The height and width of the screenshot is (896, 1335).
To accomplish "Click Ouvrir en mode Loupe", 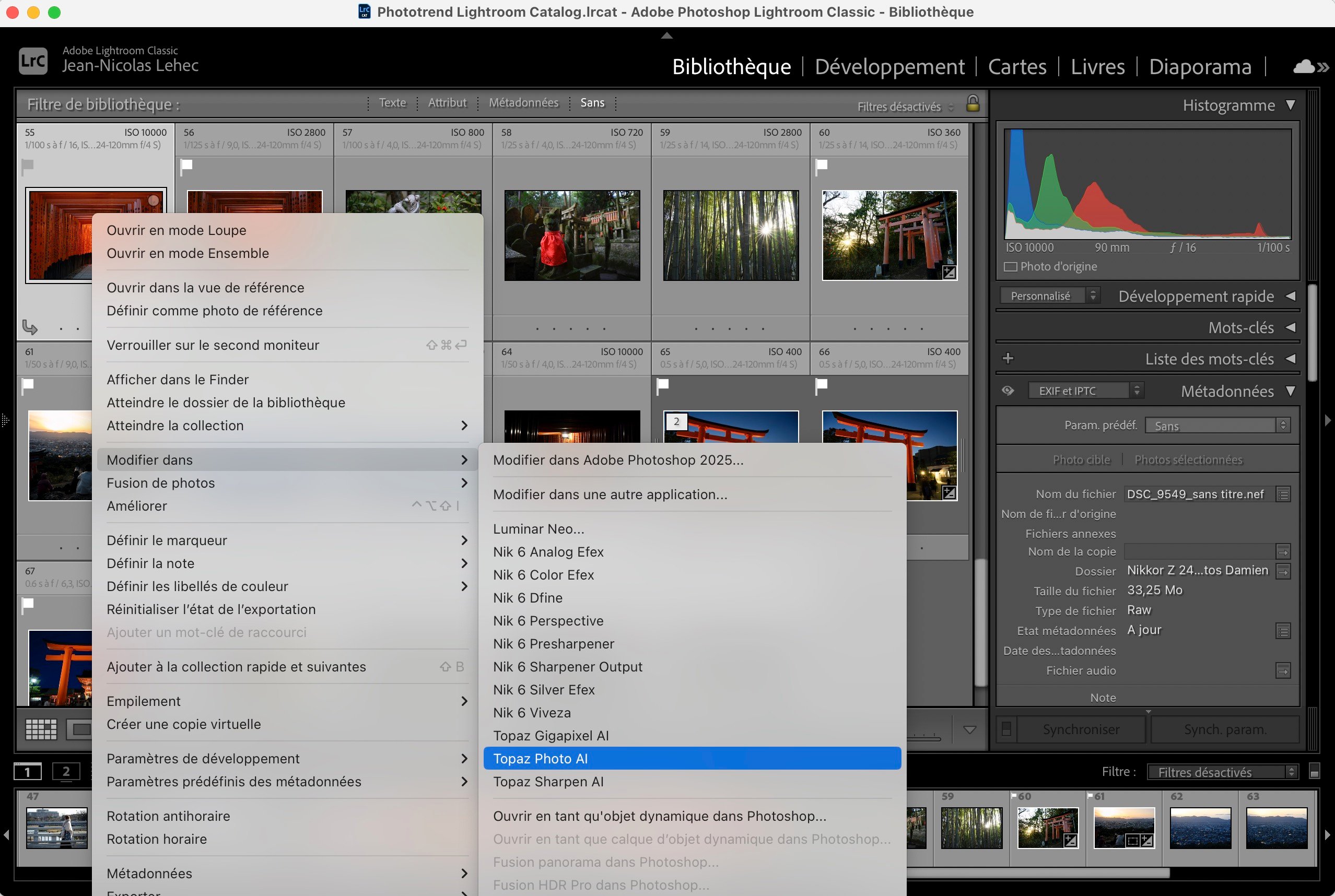I will coord(287,230).
